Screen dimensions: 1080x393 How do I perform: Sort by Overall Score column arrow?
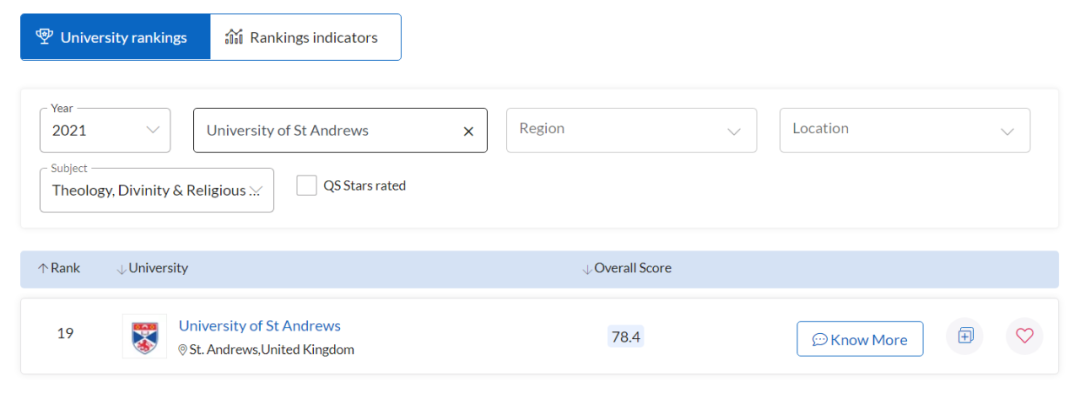click(x=587, y=269)
